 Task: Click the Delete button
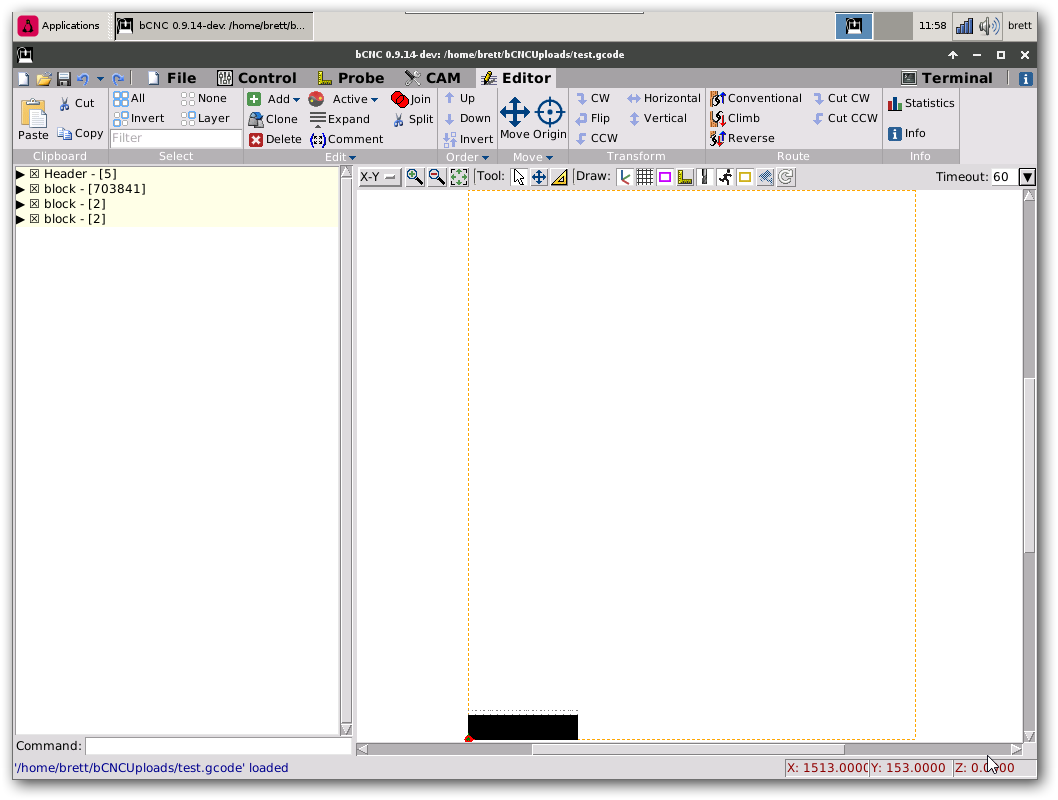275,139
